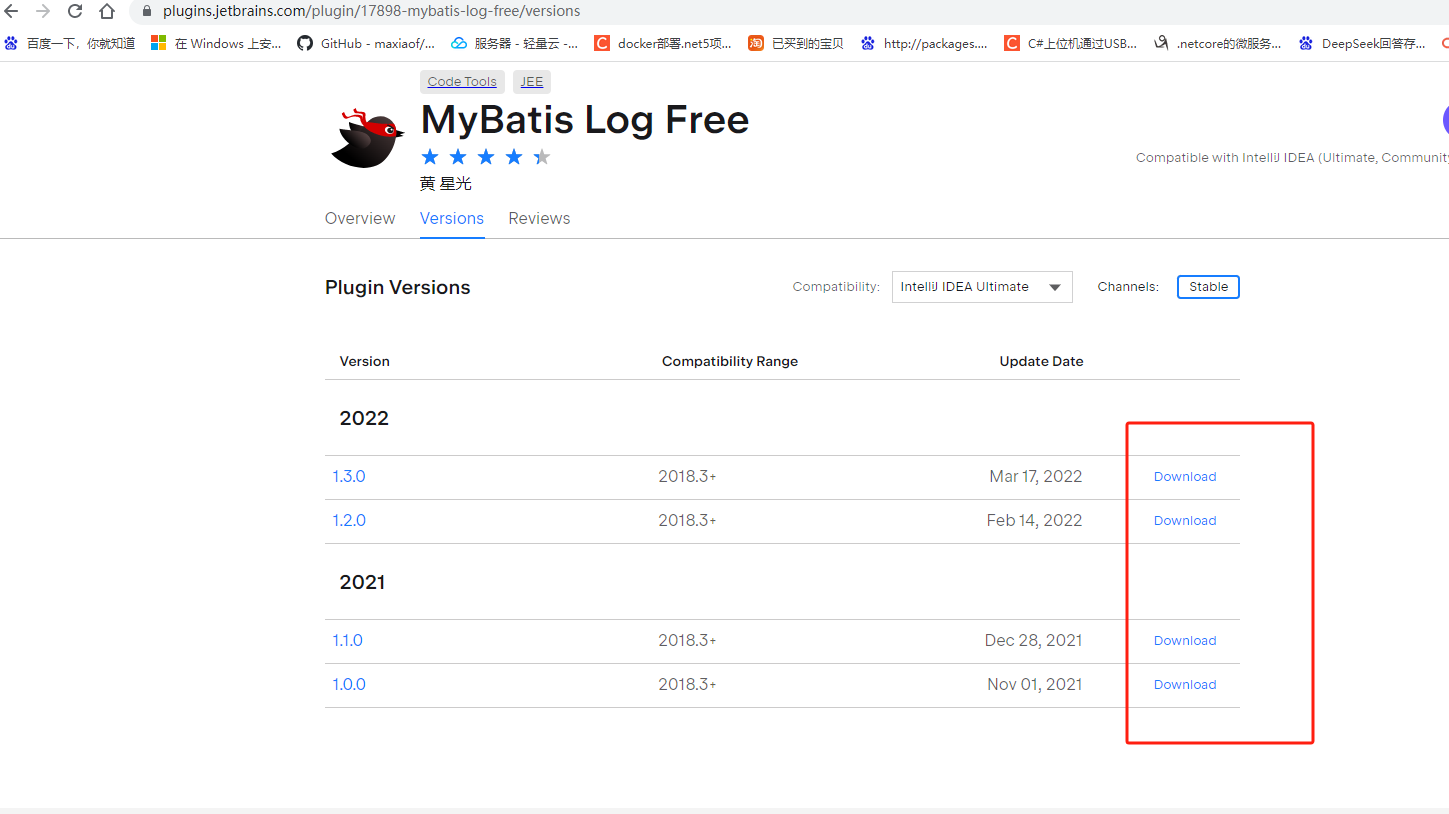
Task: Toggle the Stable channel button
Action: click(1208, 287)
